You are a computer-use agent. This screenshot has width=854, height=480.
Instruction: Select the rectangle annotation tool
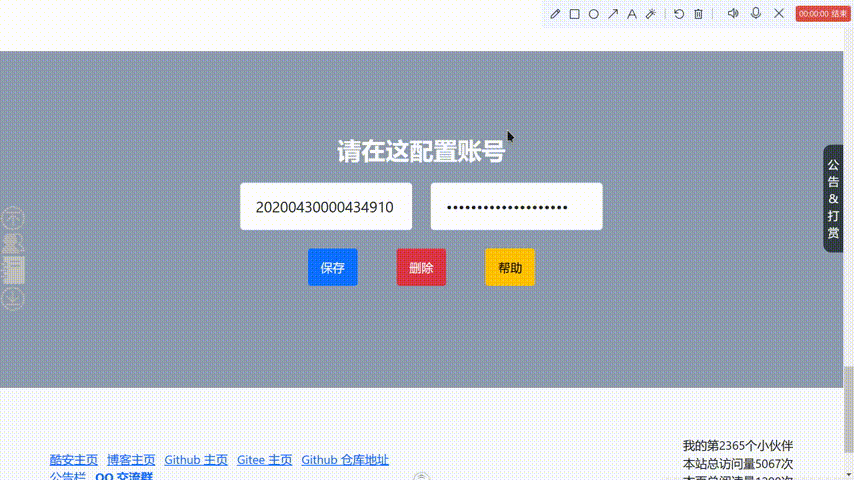pos(574,14)
